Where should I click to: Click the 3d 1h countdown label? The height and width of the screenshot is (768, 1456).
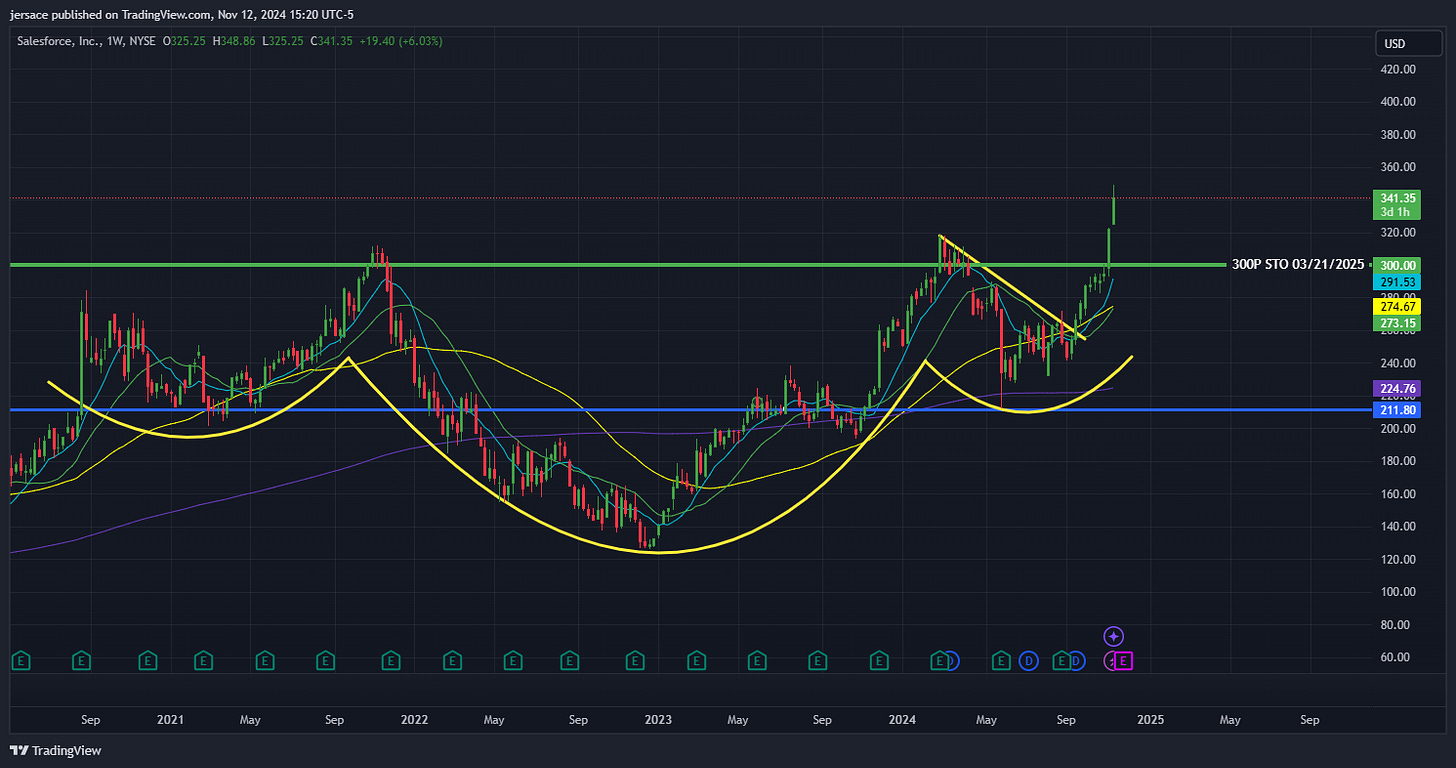click(1395, 212)
